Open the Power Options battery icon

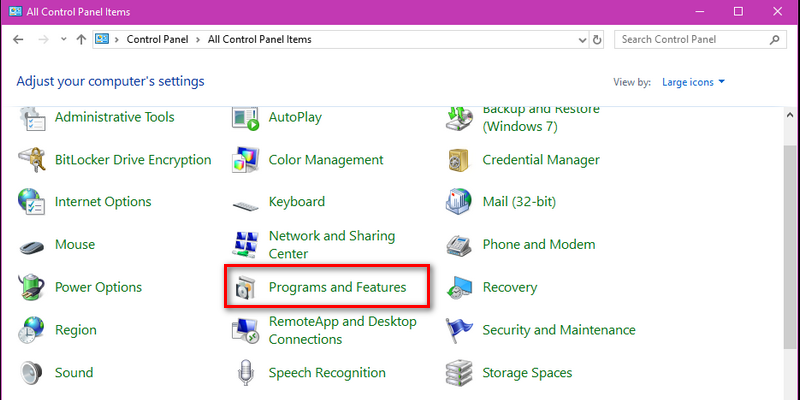pyautogui.click(x=32, y=287)
